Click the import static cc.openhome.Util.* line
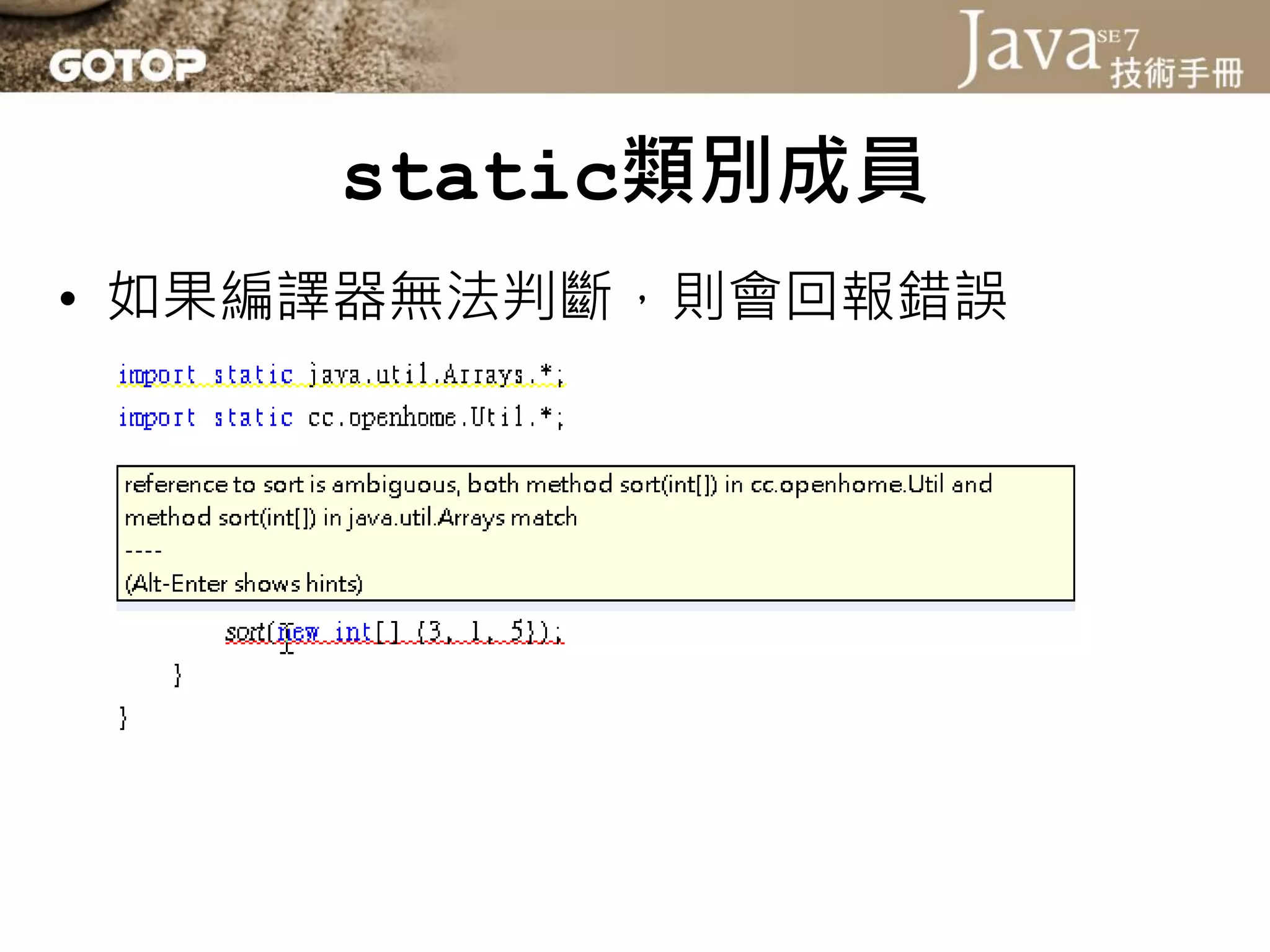Screen dimensions: 1270x952 [x=341, y=417]
